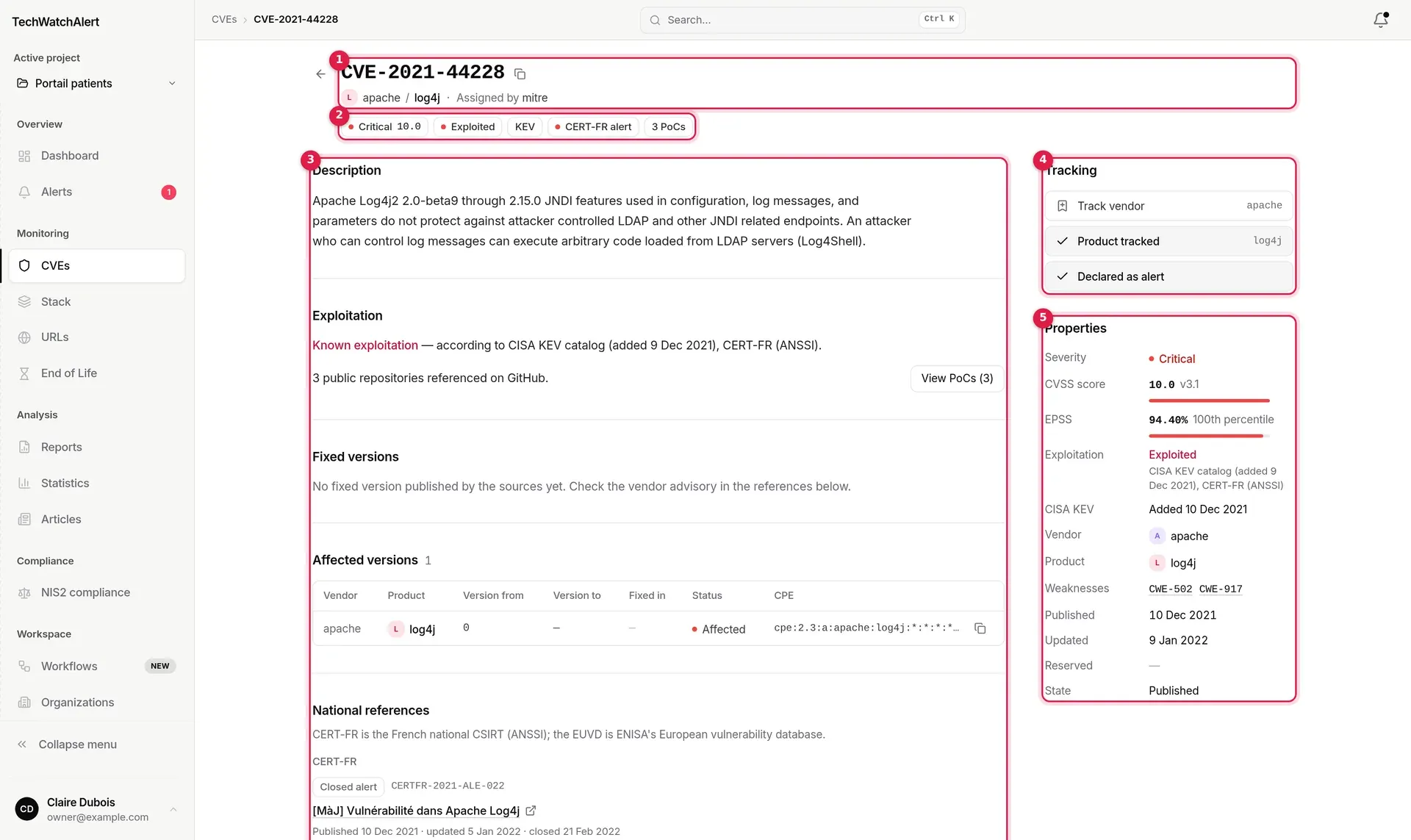Copy the CVE-2021-44228 identifier
Image resolution: width=1411 pixels, height=840 pixels.
click(520, 73)
